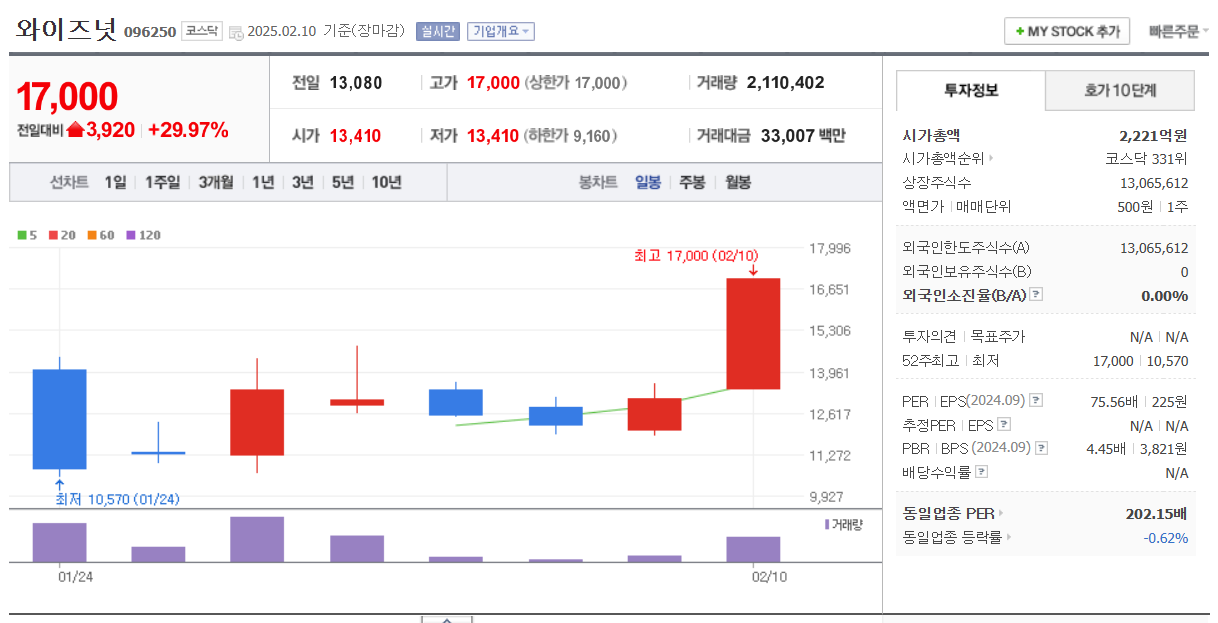Screen dimensions: 1218x623
Task: Switch candlestick chart to 월봉
Action: [738, 182]
